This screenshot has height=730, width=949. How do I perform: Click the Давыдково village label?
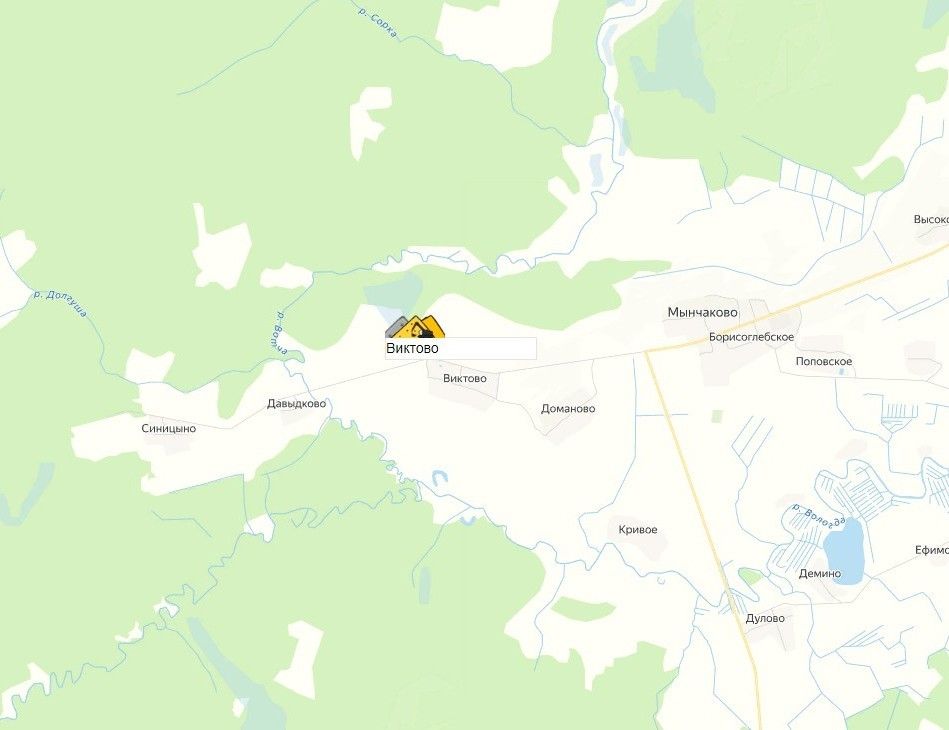296,404
